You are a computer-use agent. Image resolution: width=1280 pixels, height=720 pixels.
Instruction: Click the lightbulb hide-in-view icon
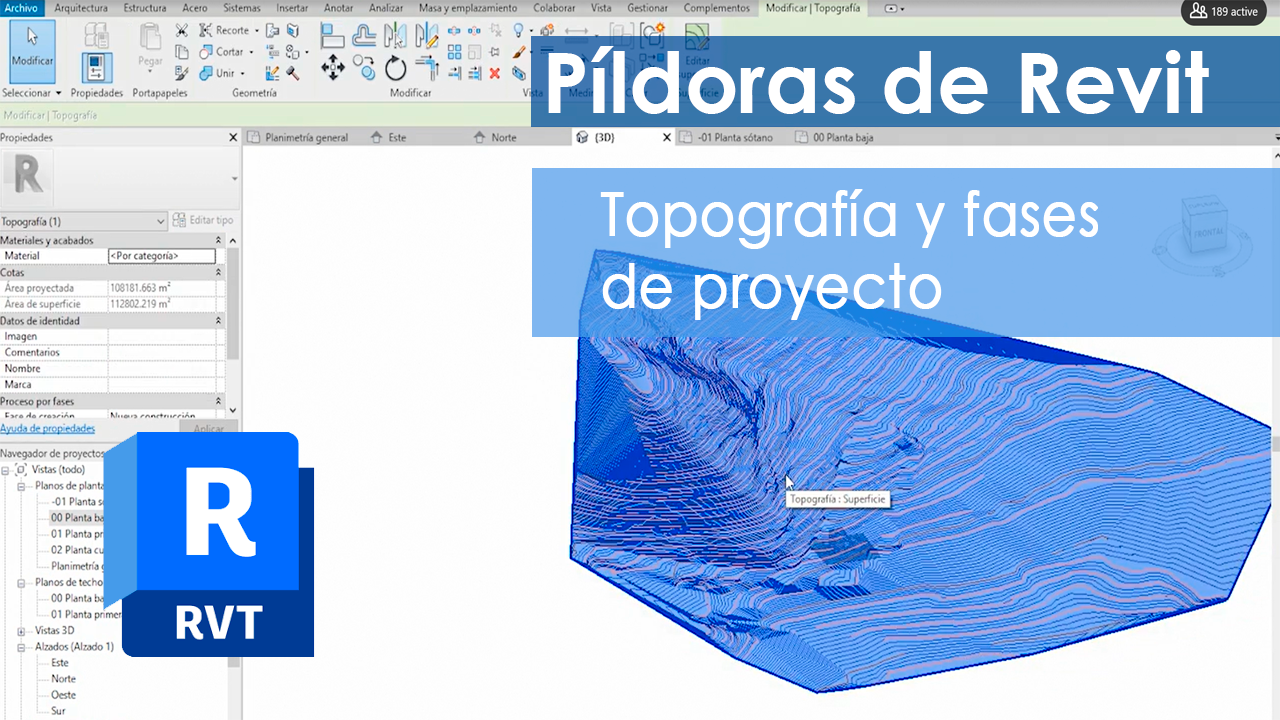pyautogui.click(x=518, y=30)
